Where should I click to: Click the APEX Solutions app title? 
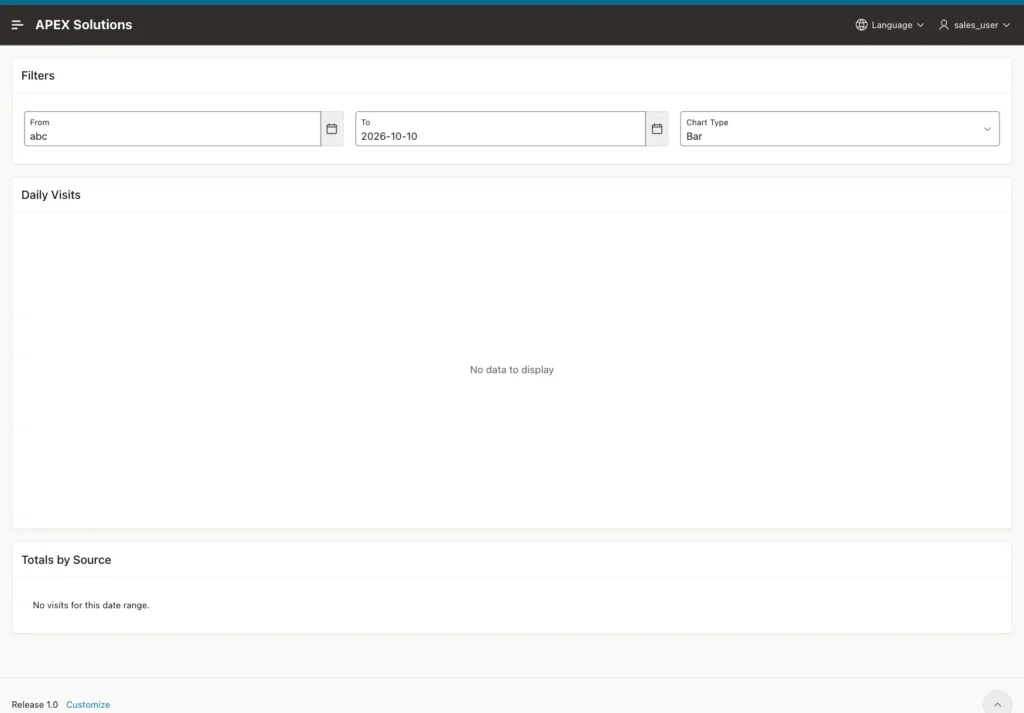click(84, 25)
